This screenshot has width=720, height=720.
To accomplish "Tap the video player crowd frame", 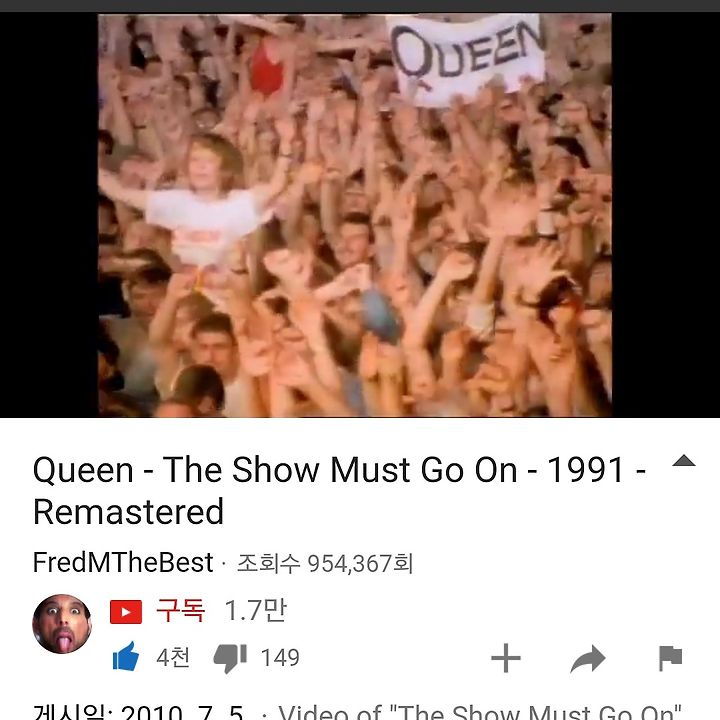I will point(354,215).
